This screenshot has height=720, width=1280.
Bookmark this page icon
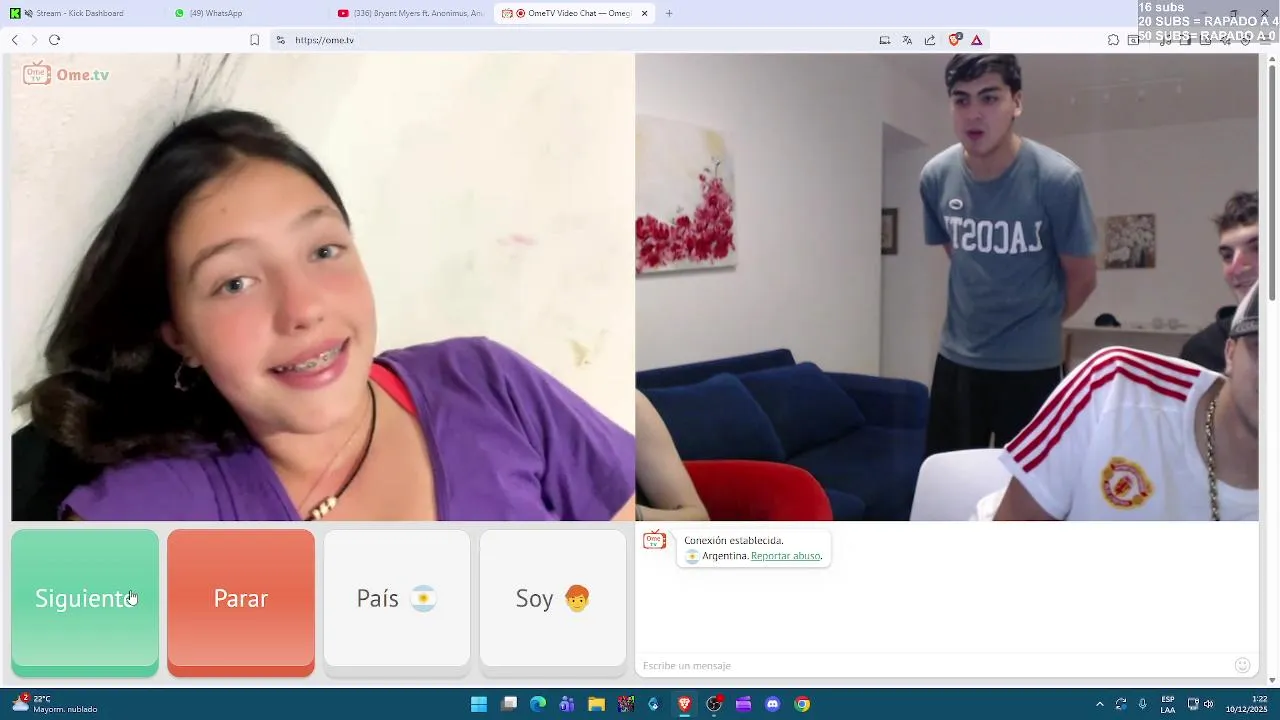pyautogui.click(x=254, y=40)
